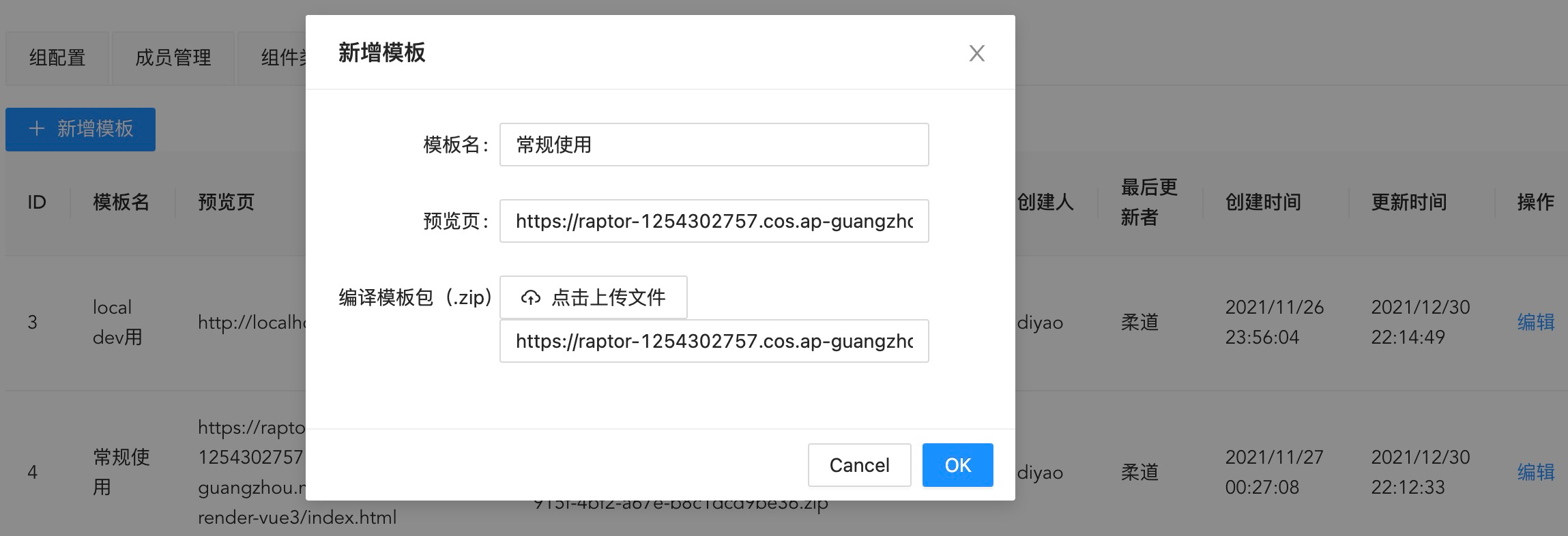1568x536 pixels.
Task: Click the 更新时间 column header
Action: point(1409,202)
